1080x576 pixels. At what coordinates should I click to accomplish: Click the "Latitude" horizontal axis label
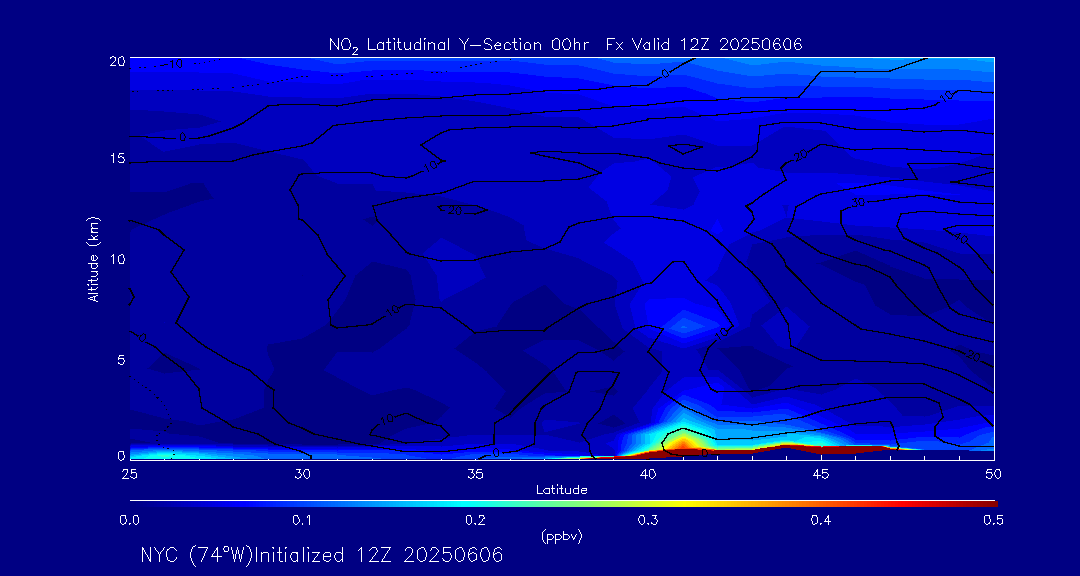pos(561,490)
